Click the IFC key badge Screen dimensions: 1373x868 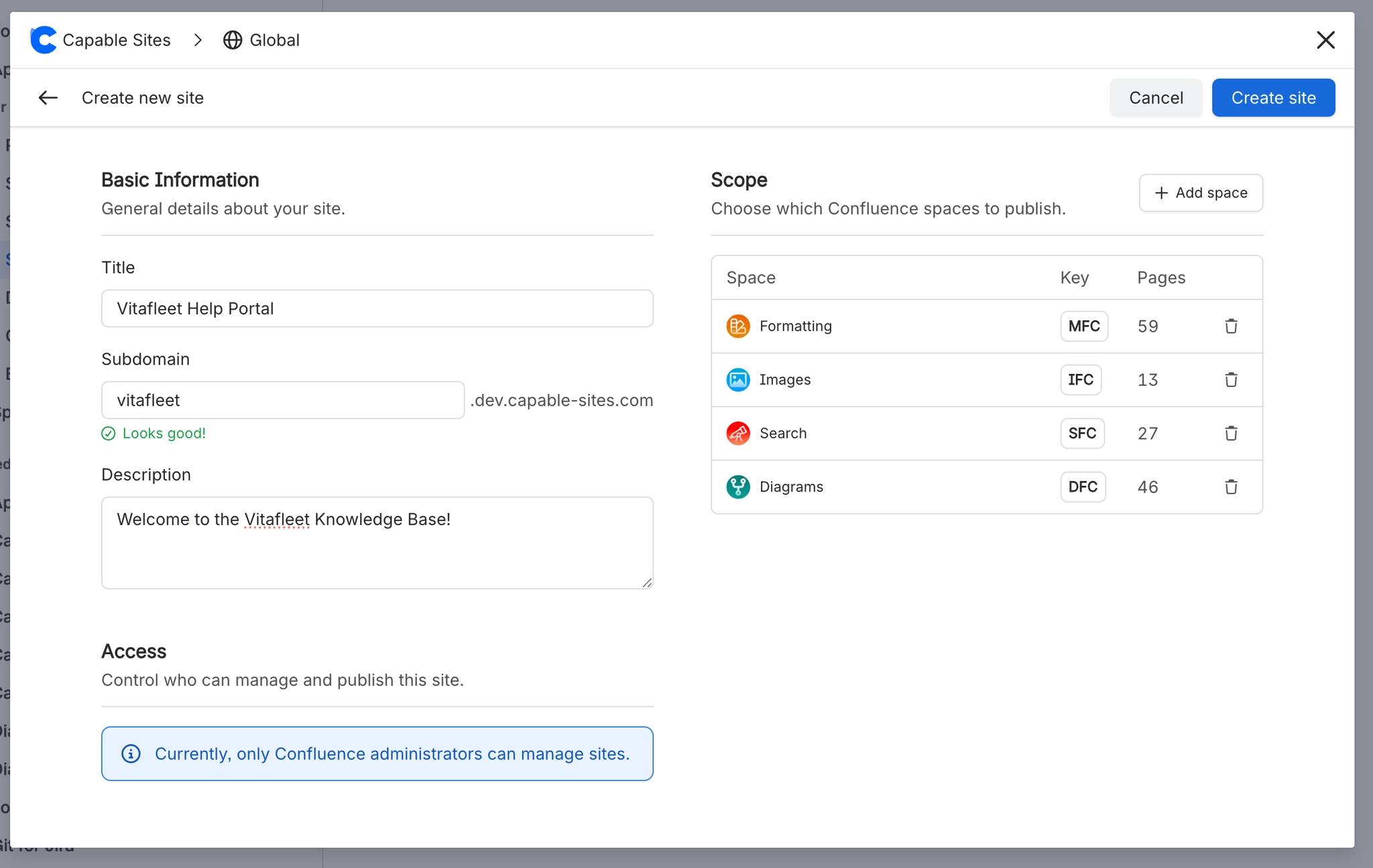[1081, 380]
